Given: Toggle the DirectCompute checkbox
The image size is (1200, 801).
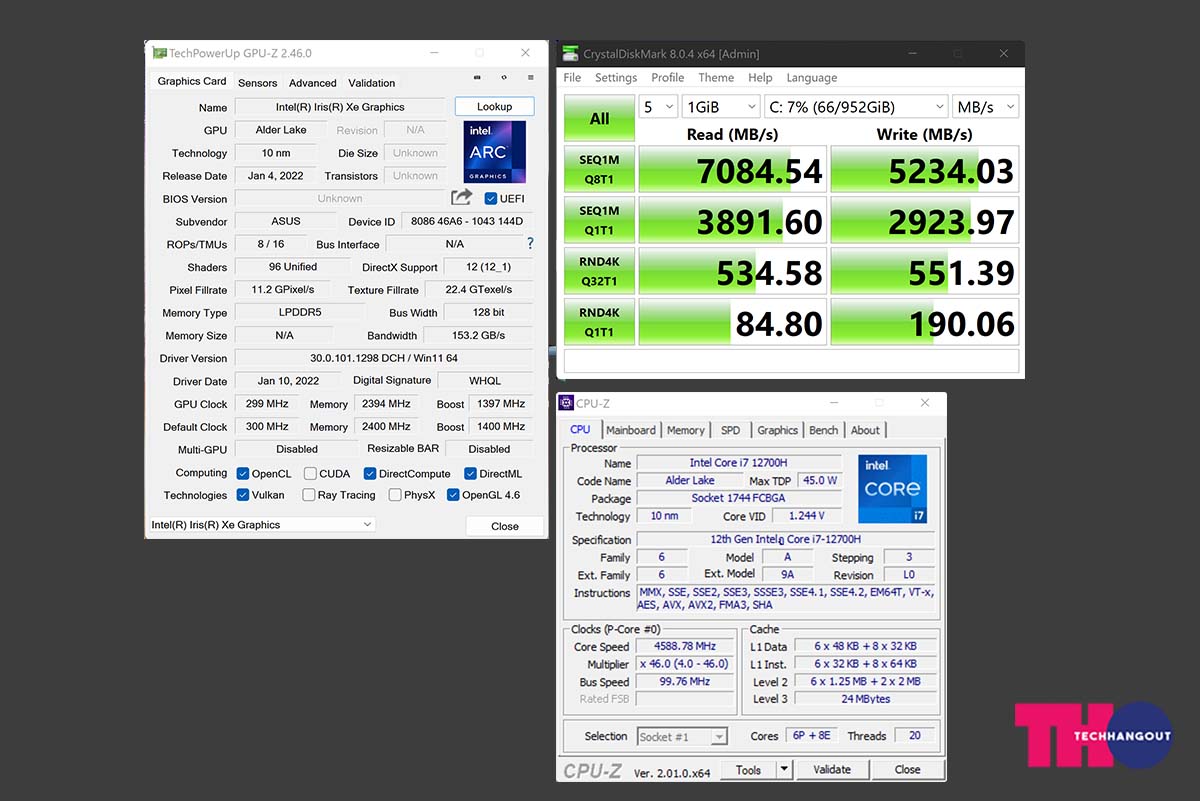Looking at the screenshot, I should pos(370,474).
